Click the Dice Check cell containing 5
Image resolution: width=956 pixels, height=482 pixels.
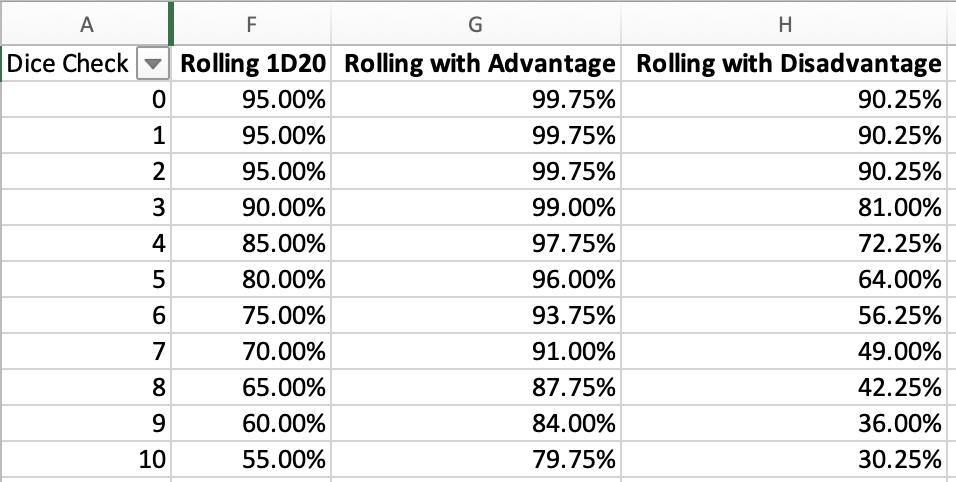click(x=85, y=279)
